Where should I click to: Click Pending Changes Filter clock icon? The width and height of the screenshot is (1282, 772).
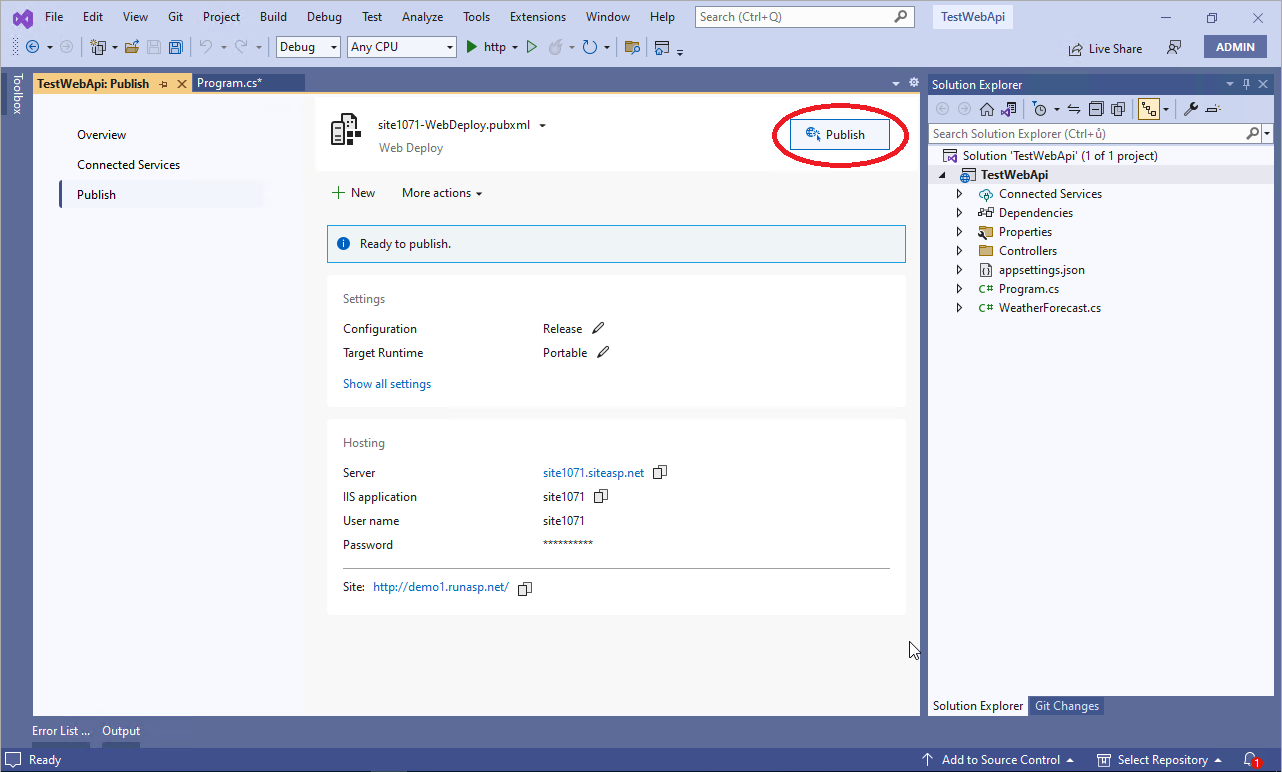tap(1040, 109)
